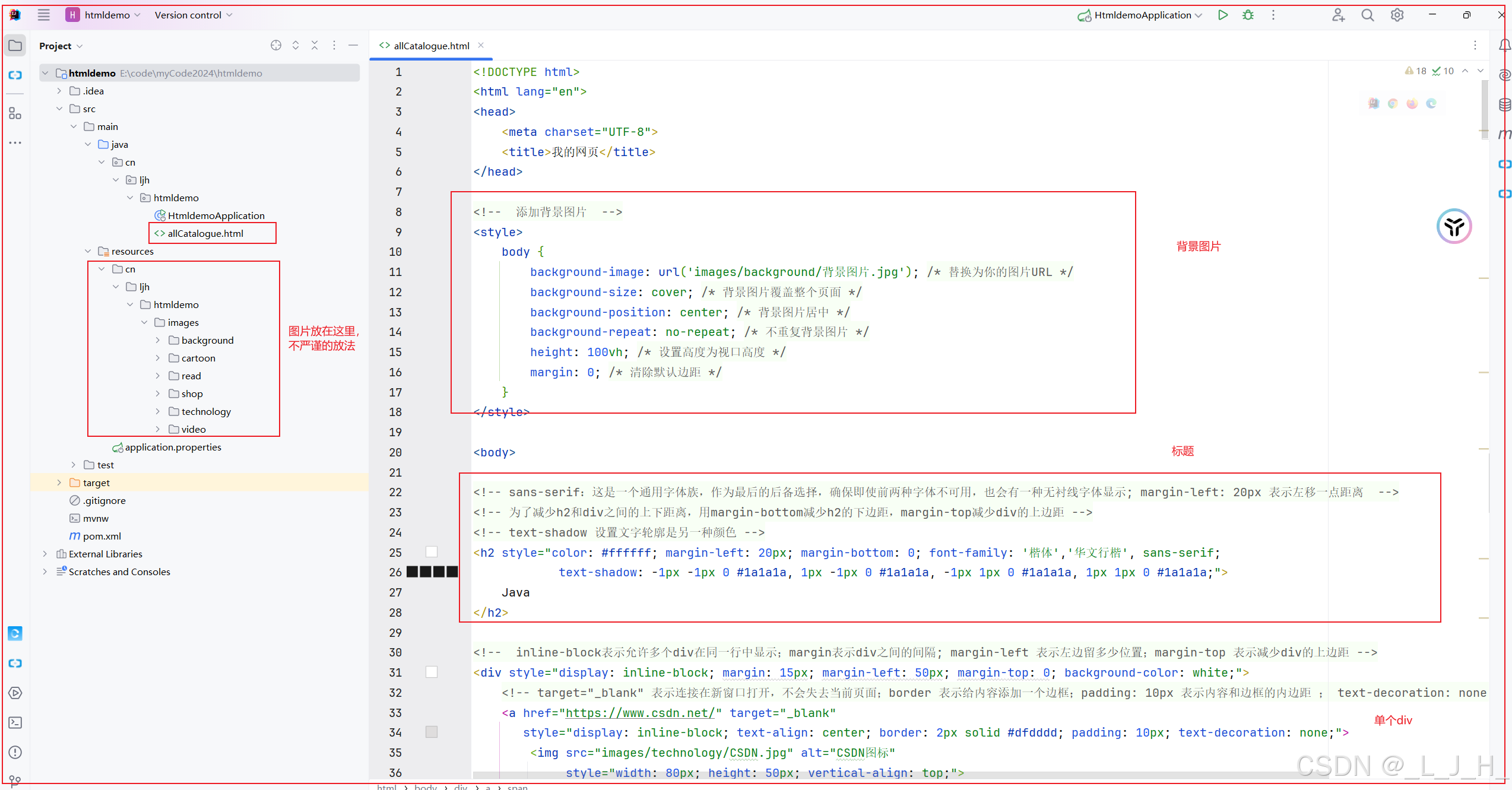Open Search Everywhere magnifier icon

tap(1367, 15)
